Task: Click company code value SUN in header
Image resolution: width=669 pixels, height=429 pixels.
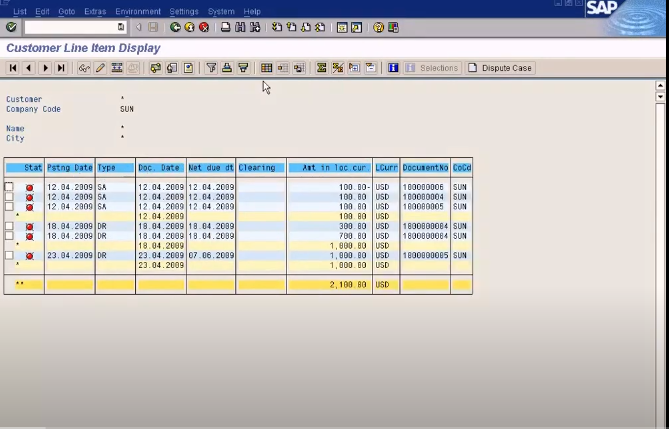Action: pyautogui.click(x=127, y=109)
